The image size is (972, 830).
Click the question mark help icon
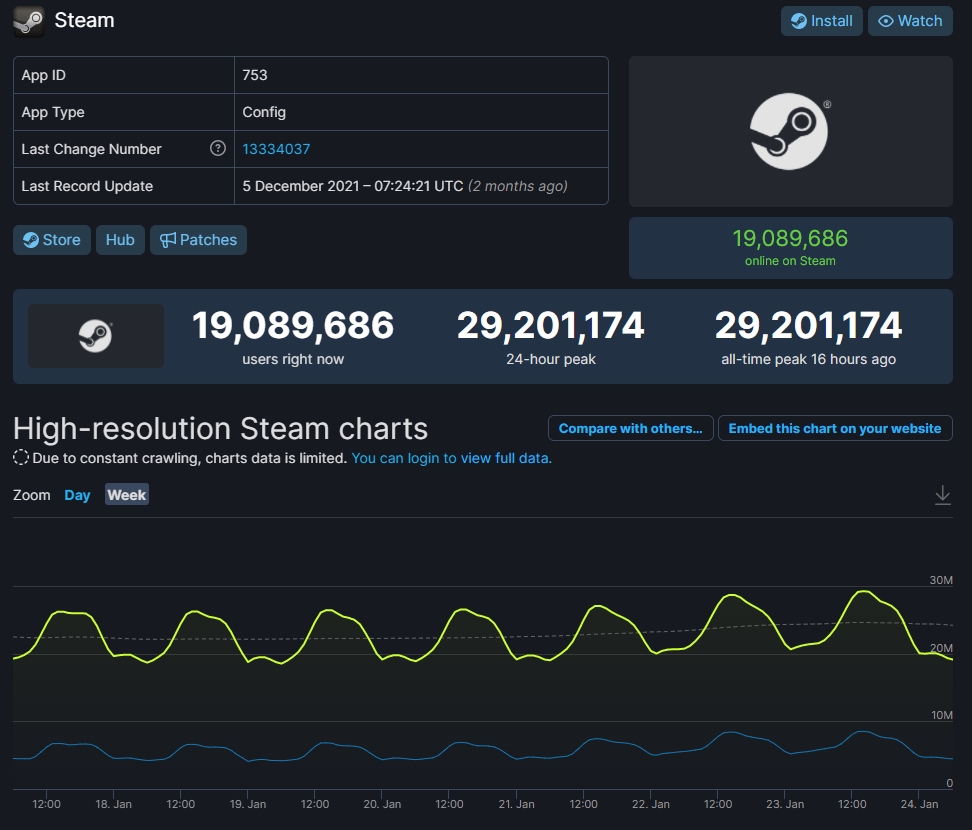coord(218,149)
